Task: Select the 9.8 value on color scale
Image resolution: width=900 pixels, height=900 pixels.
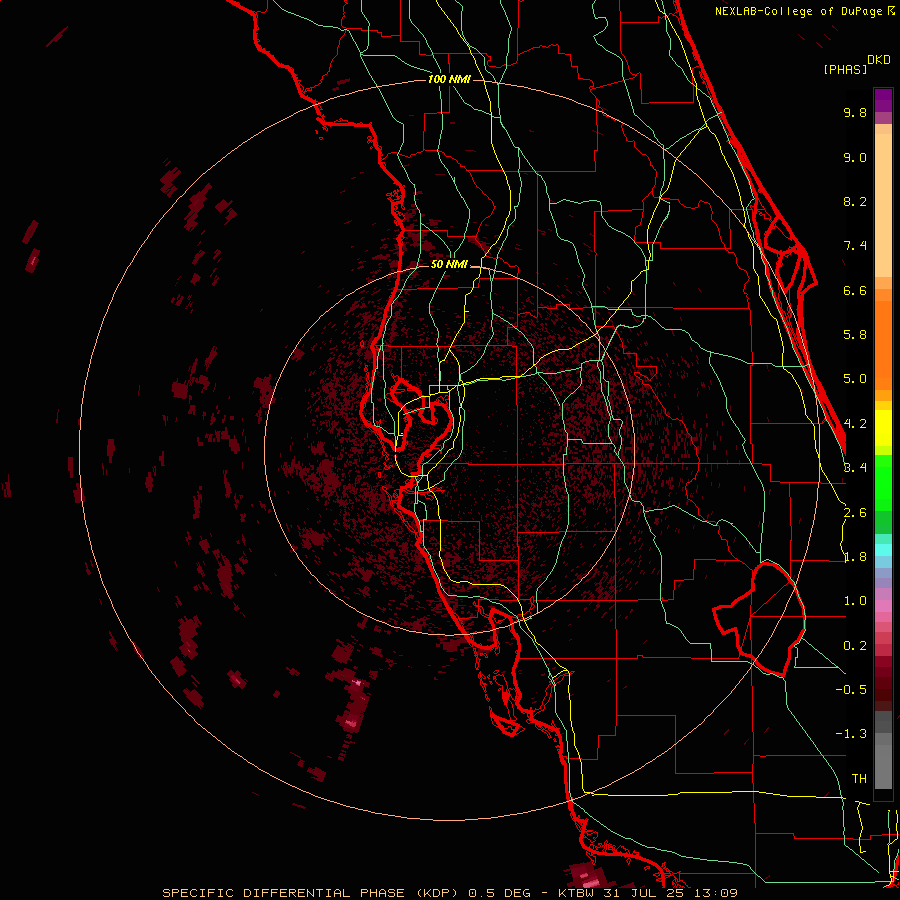Action: pos(855,112)
